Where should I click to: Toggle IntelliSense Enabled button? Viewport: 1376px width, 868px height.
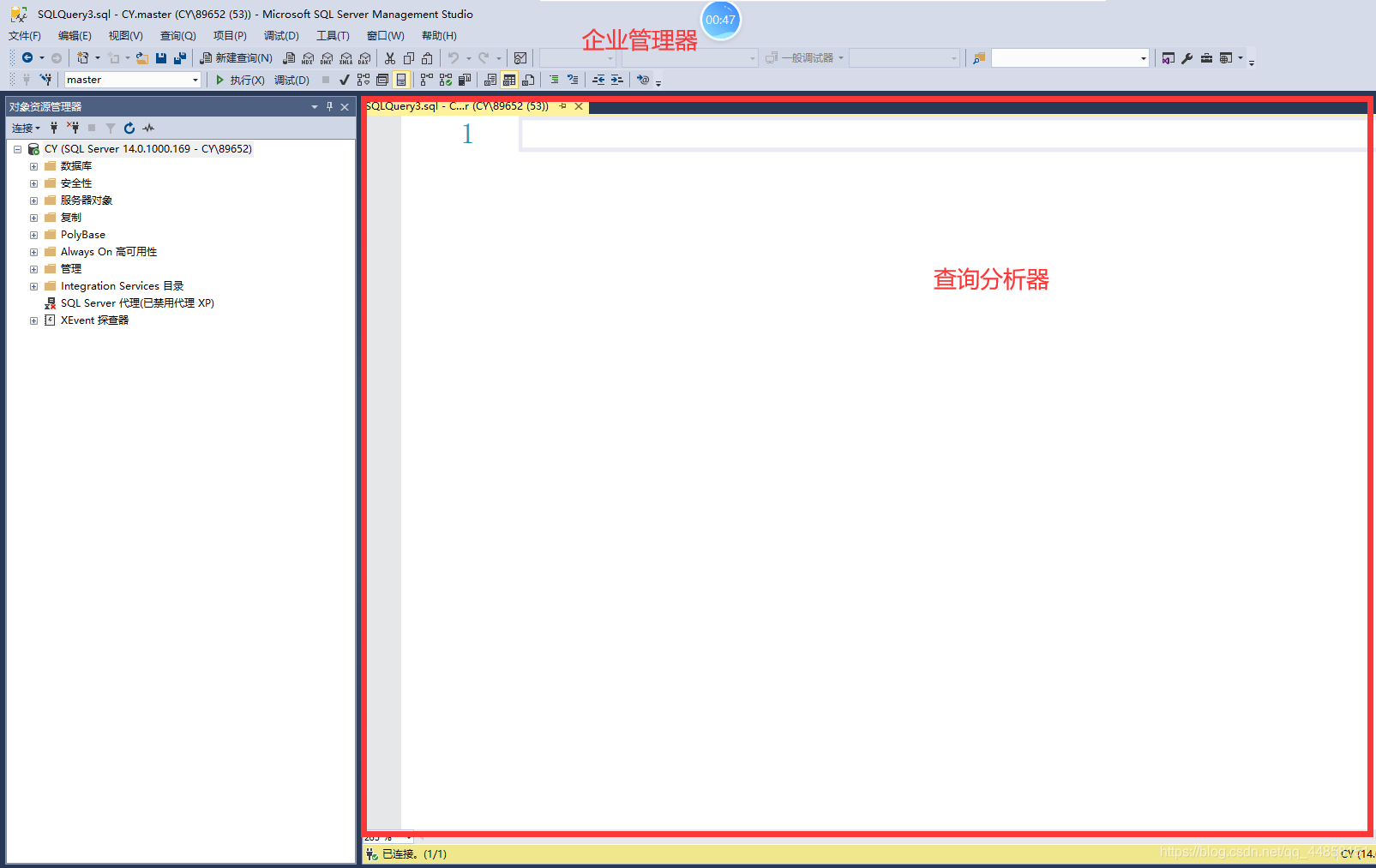[x=401, y=80]
